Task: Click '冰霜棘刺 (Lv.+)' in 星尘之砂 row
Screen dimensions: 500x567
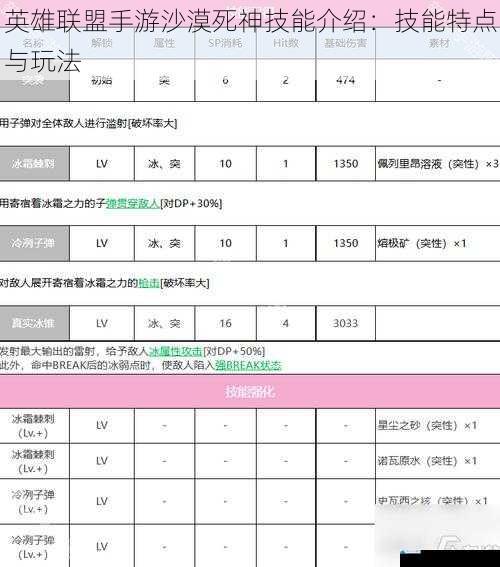Action: [x=33, y=426]
